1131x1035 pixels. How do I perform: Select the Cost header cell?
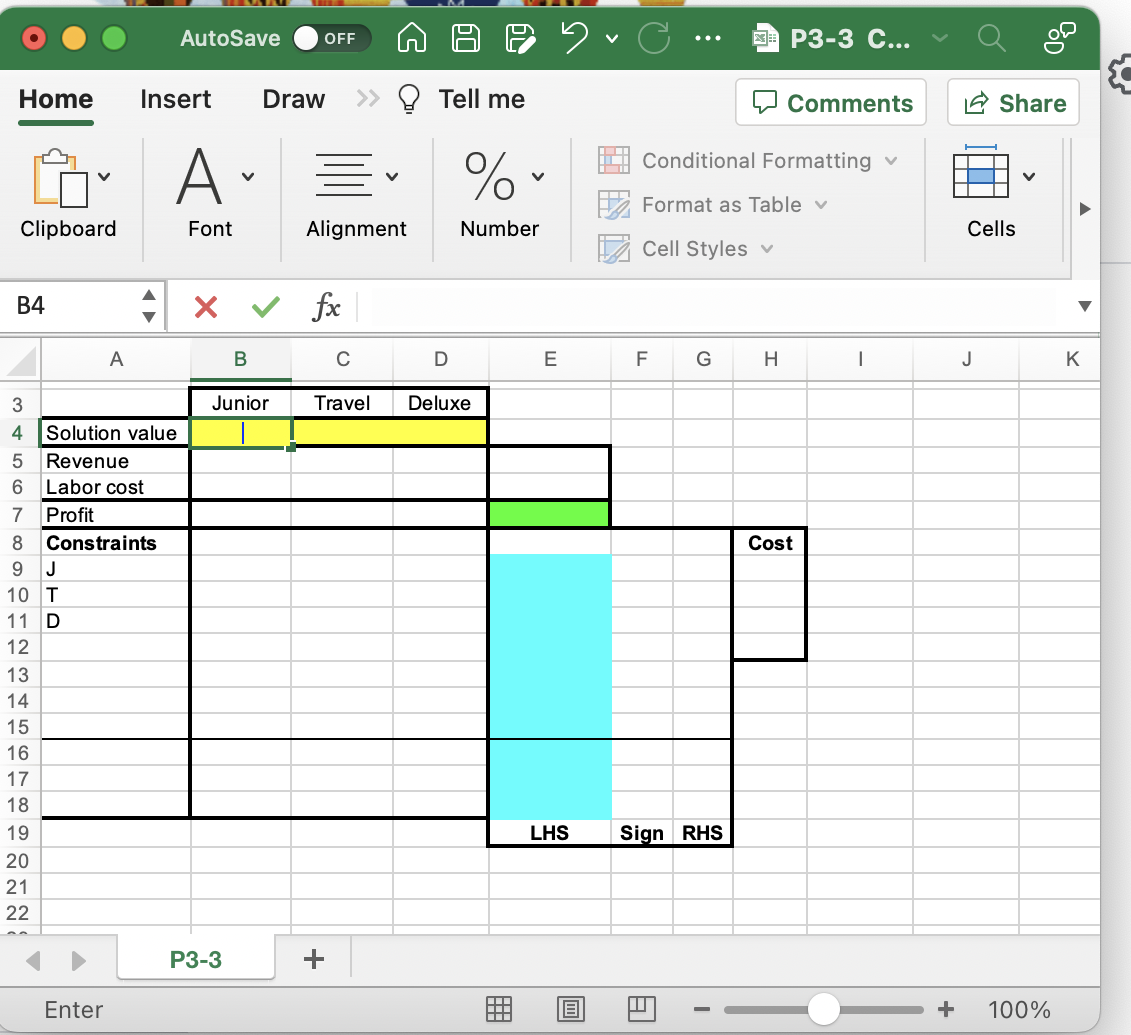click(x=770, y=542)
